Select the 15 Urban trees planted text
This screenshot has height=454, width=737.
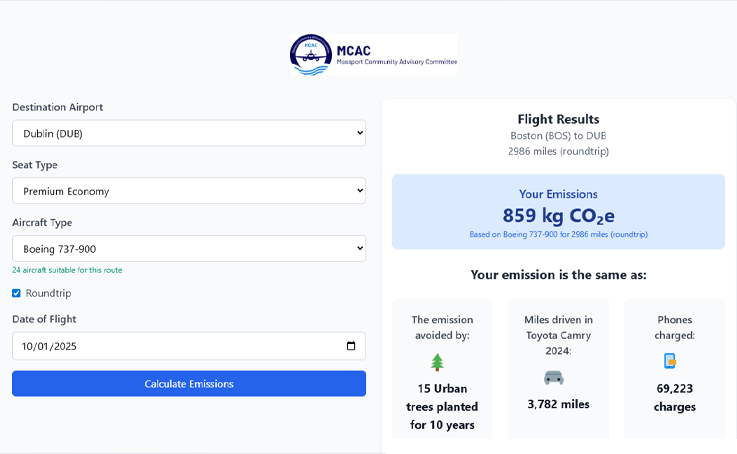point(442,406)
